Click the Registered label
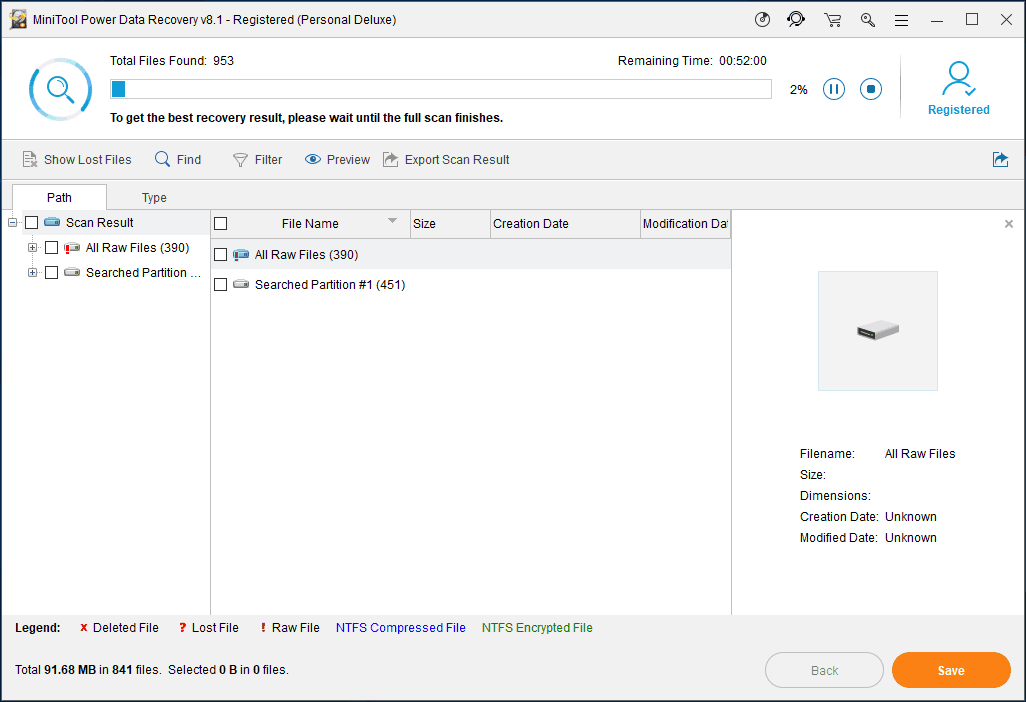The width and height of the screenshot is (1026, 702). pyautogui.click(x=959, y=110)
